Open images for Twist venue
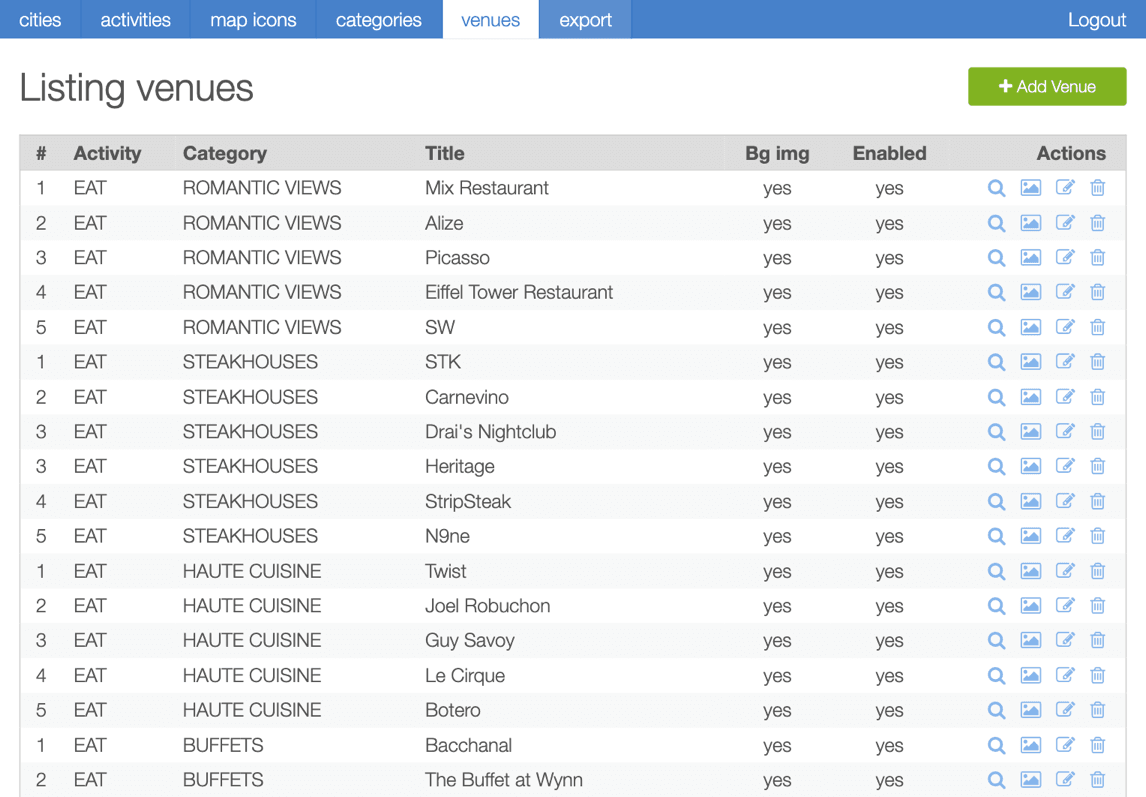 coord(1031,571)
